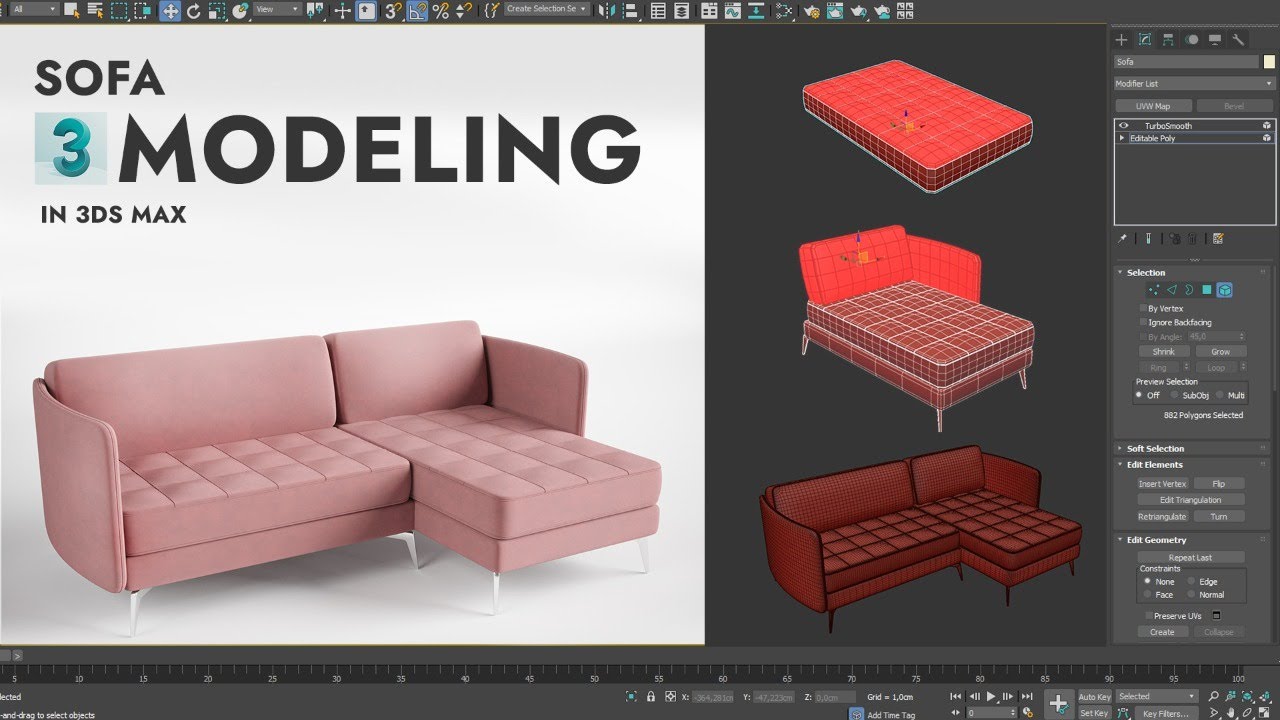This screenshot has width=1280, height=720.
Task: Click the Grow selection button
Action: [1221, 352]
